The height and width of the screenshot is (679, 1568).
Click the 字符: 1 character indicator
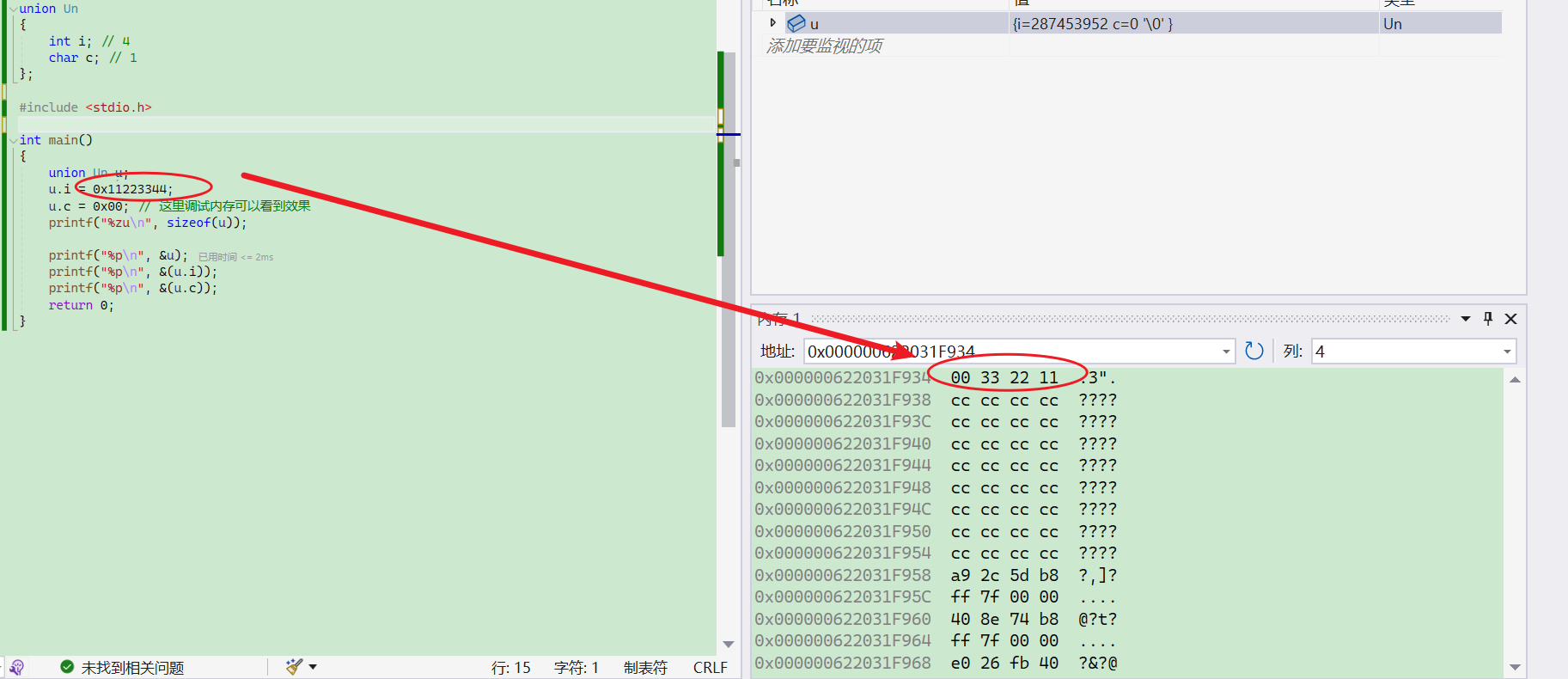coord(576,667)
